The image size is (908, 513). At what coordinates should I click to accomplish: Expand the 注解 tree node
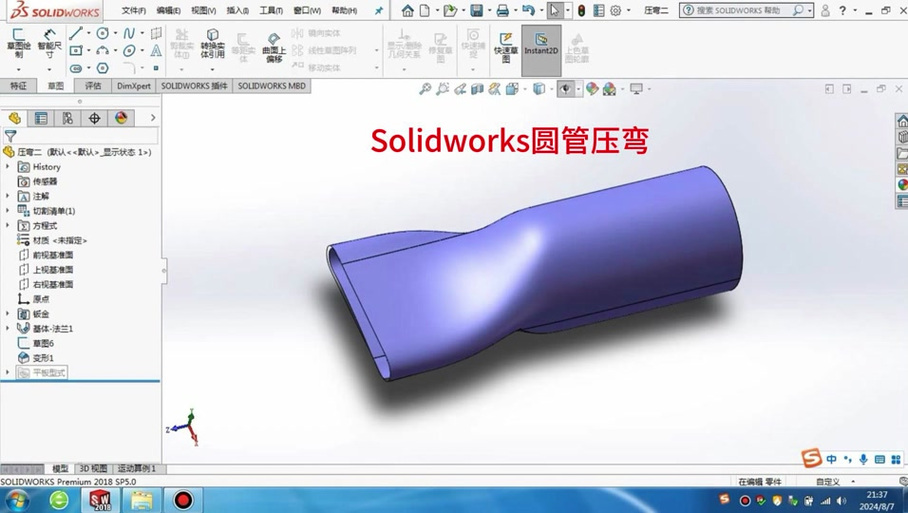[x=8, y=196]
